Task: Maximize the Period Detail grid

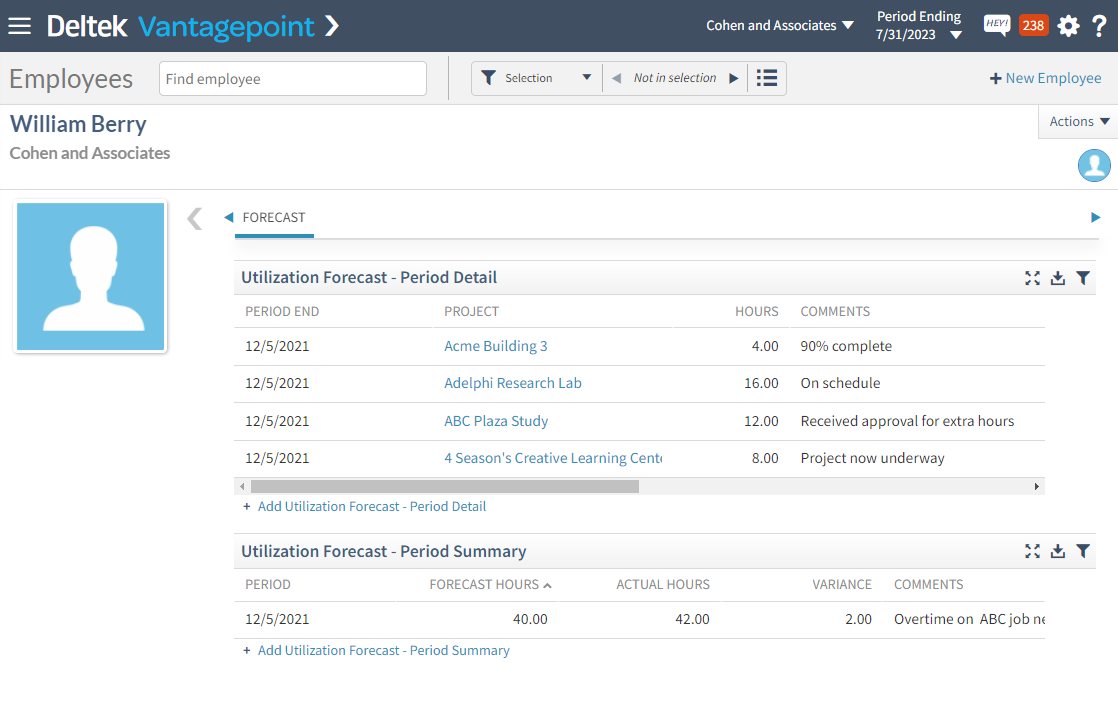Action: pos(1032,278)
